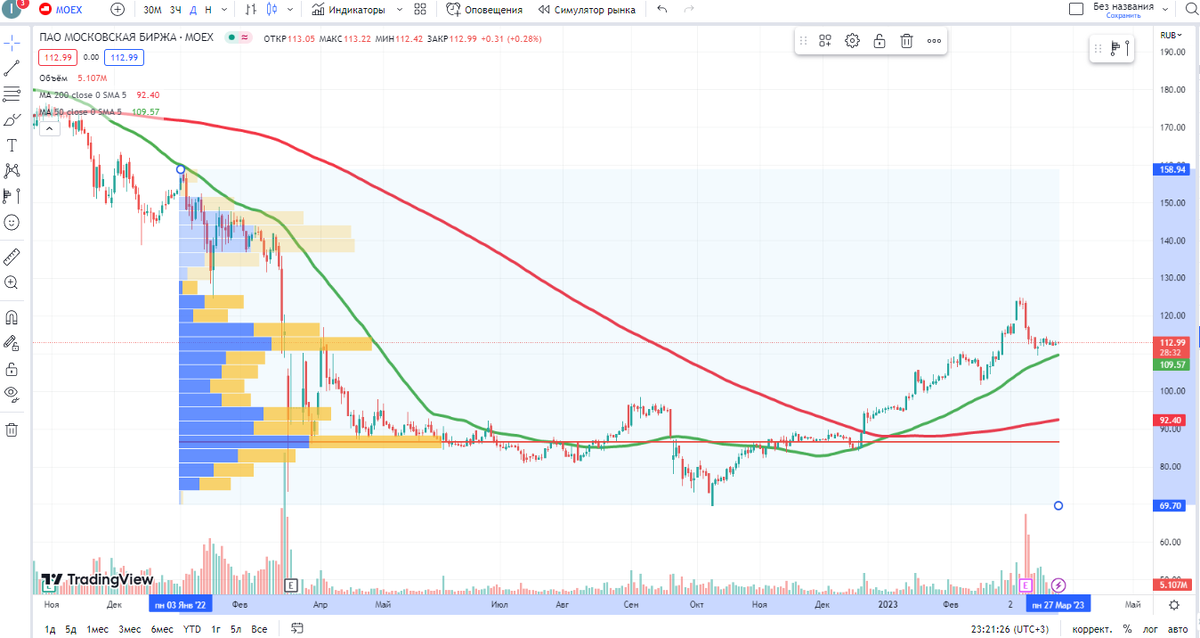Screen dimensions: 1200x638
Task: Select fixed range volume profile favorite tool
Action: [1121, 48]
